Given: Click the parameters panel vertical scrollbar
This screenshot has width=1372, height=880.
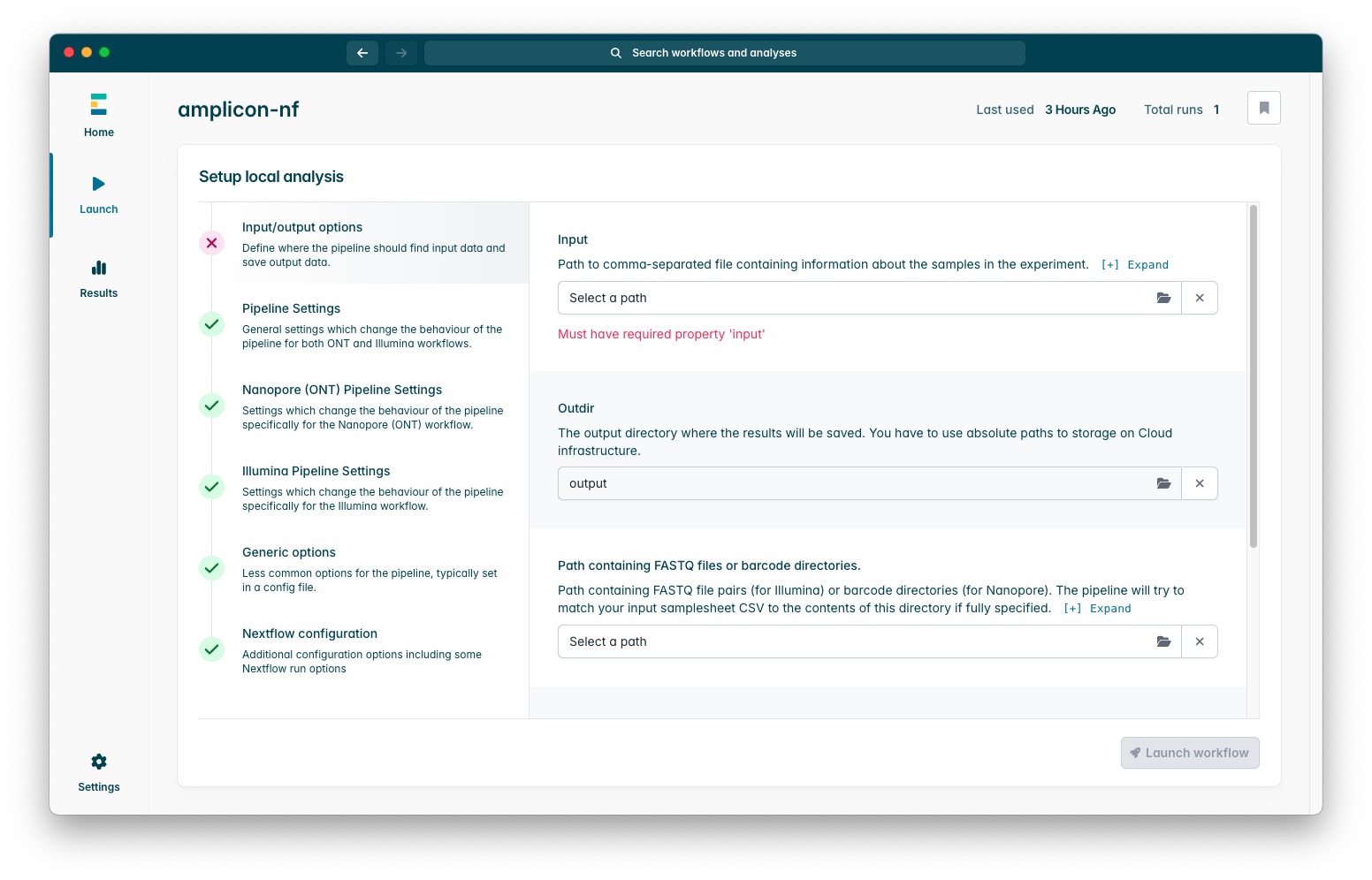Looking at the screenshot, I should [1254, 376].
